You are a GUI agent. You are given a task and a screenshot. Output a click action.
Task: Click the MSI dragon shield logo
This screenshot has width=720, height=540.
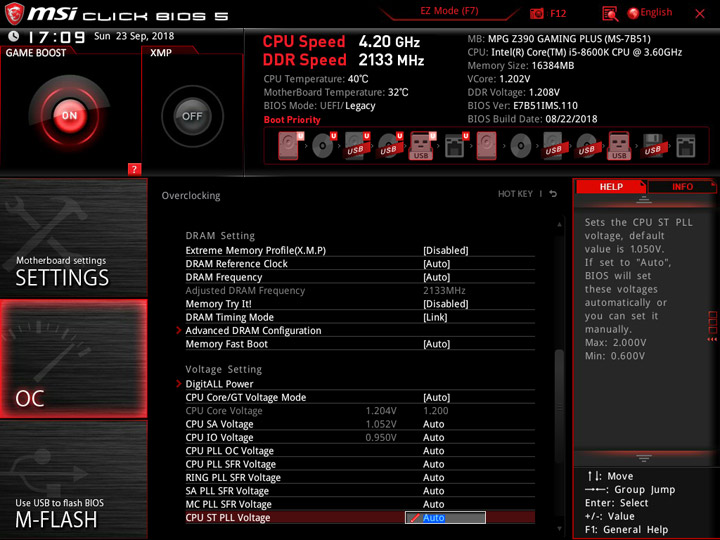pos(14,13)
